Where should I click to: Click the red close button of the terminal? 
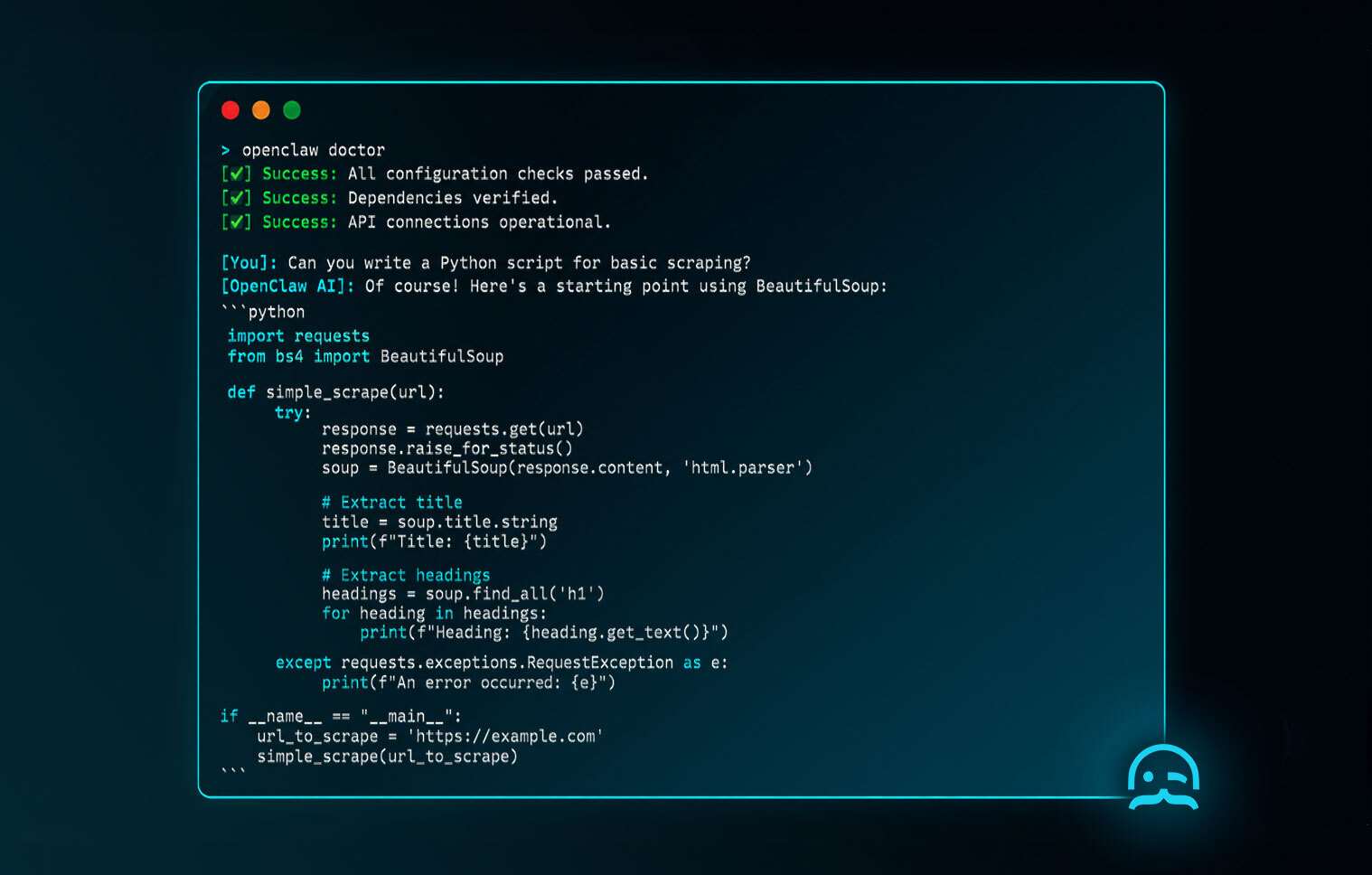(x=230, y=110)
